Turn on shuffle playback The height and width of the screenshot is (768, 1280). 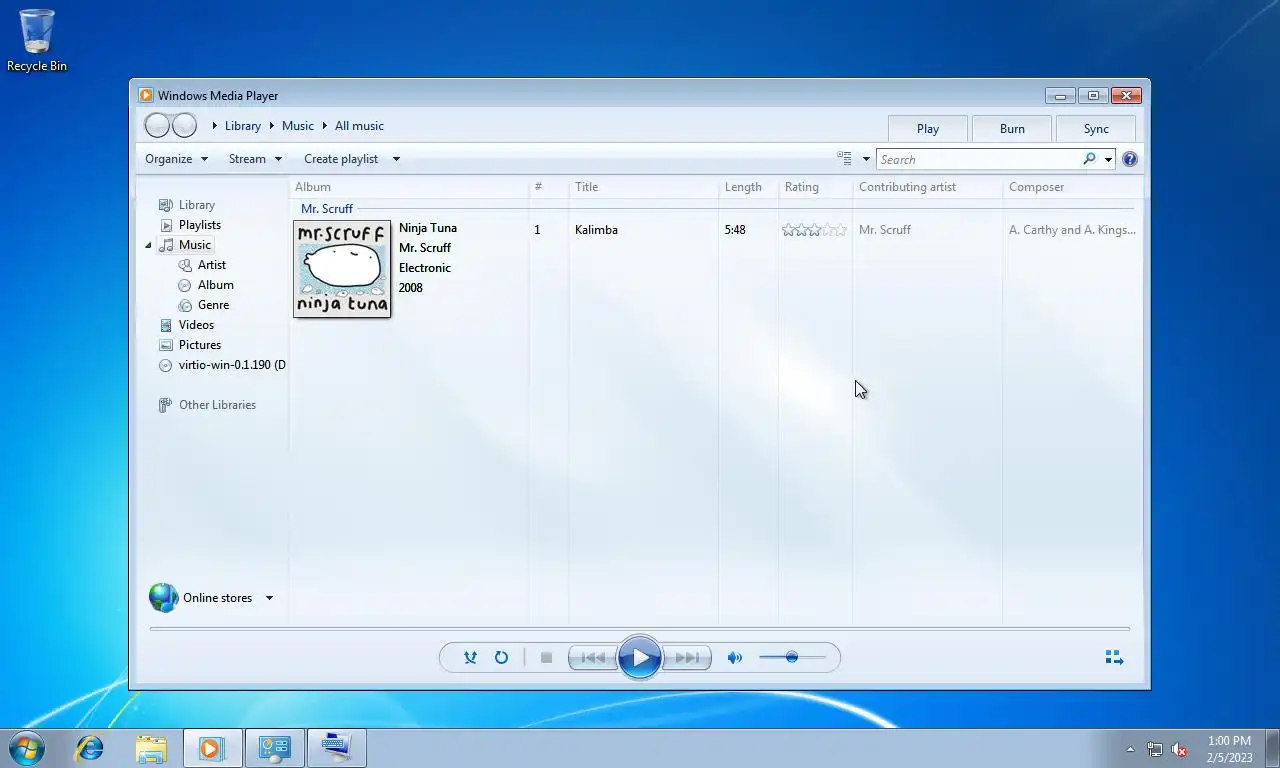470,658
